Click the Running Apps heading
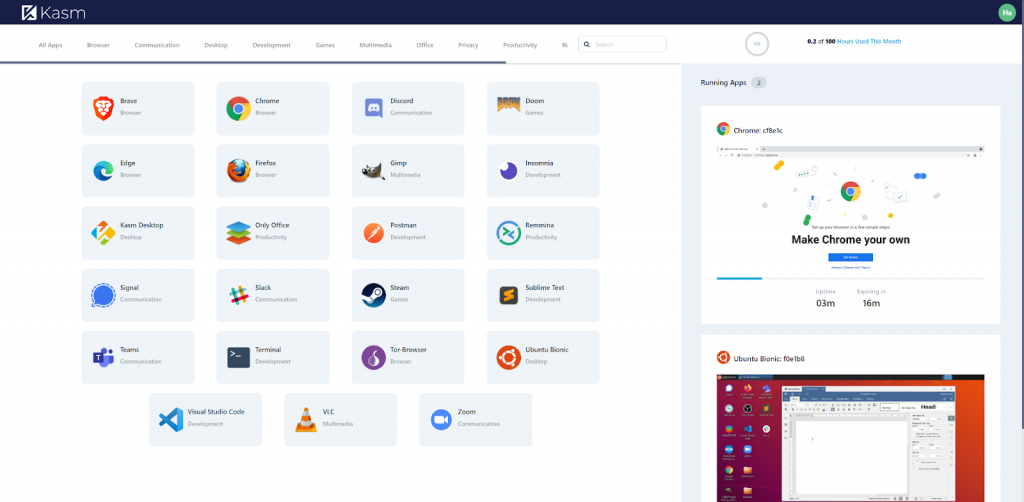The height and width of the screenshot is (502, 1024). [723, 83]
